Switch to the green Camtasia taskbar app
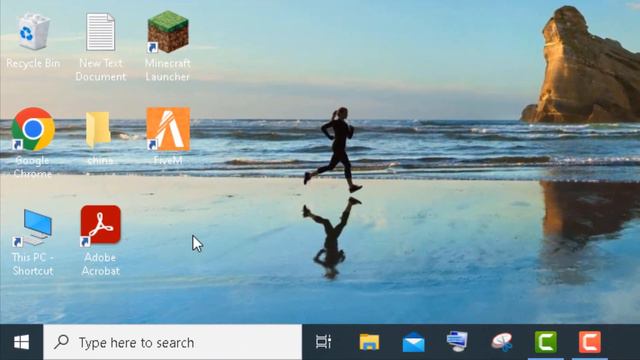This screenshot has width=640, height=360. tap(546, 342)
